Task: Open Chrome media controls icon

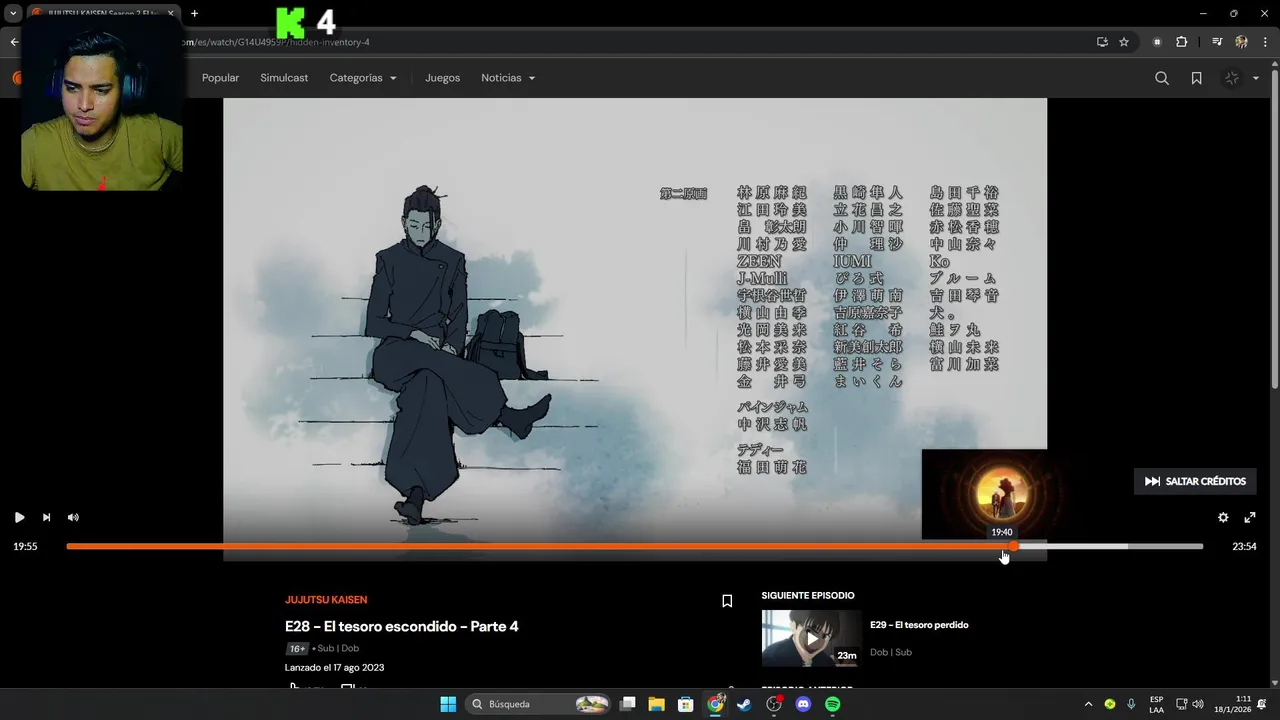Action: point(1217,42)
